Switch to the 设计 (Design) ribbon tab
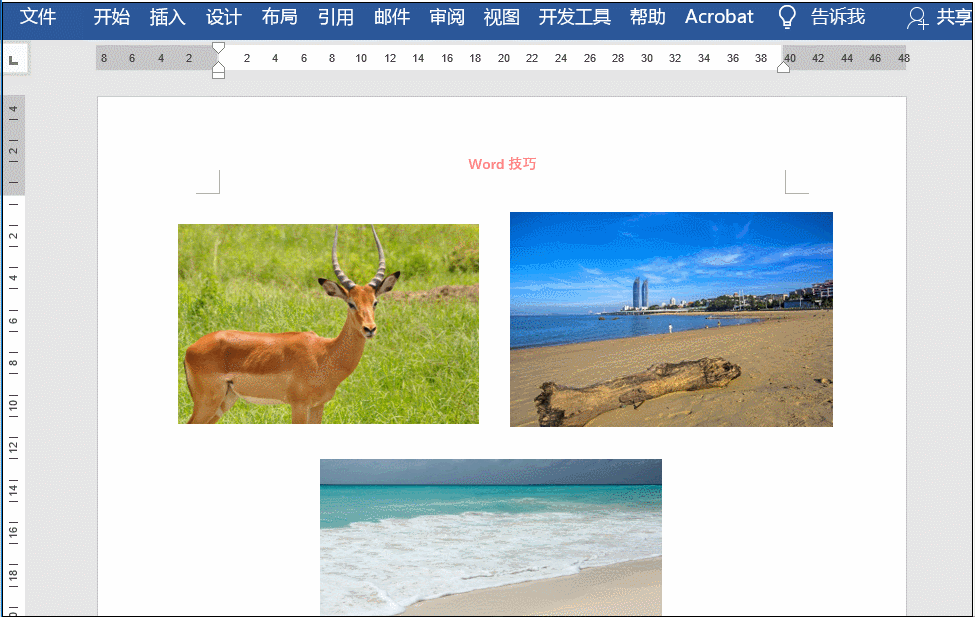This screenshot has height=617, width=975. 223,16
